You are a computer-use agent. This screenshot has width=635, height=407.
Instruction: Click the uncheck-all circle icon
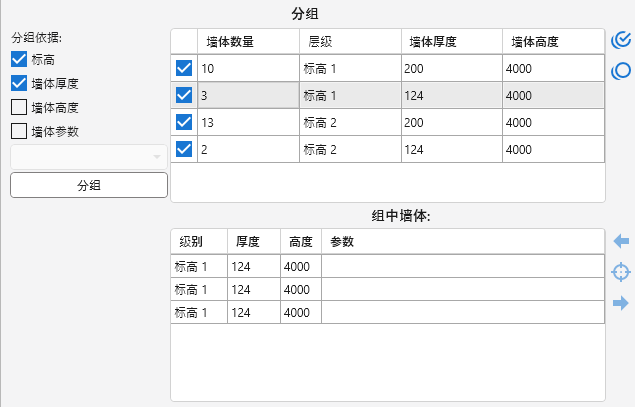(621, 71)
